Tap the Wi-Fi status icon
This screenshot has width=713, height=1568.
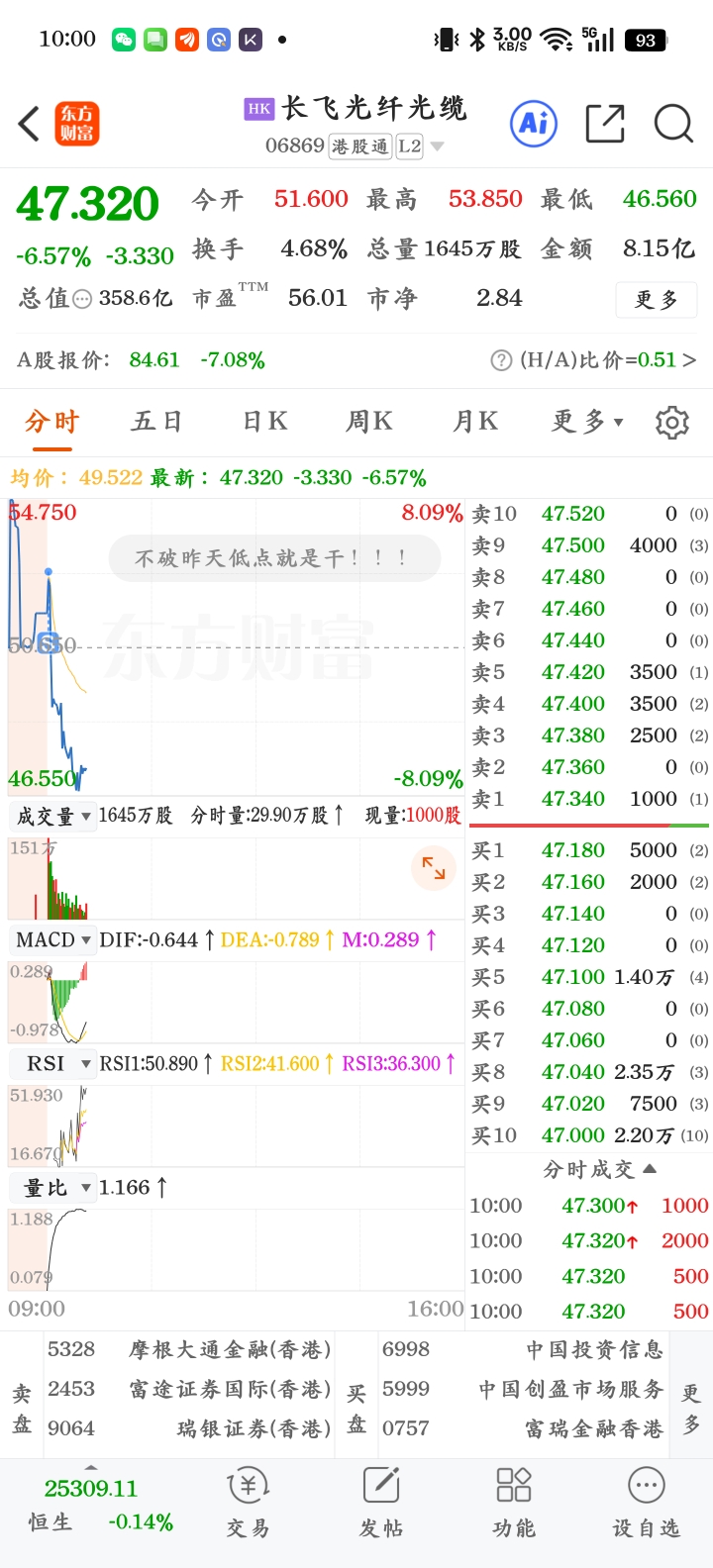click(x=557, y=40)
